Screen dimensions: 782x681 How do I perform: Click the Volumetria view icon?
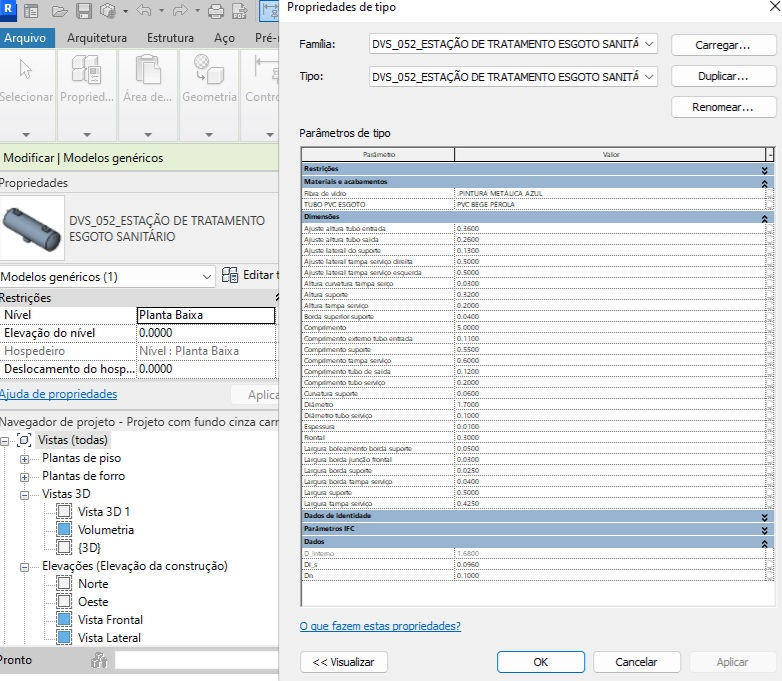(x=64, y=529)
